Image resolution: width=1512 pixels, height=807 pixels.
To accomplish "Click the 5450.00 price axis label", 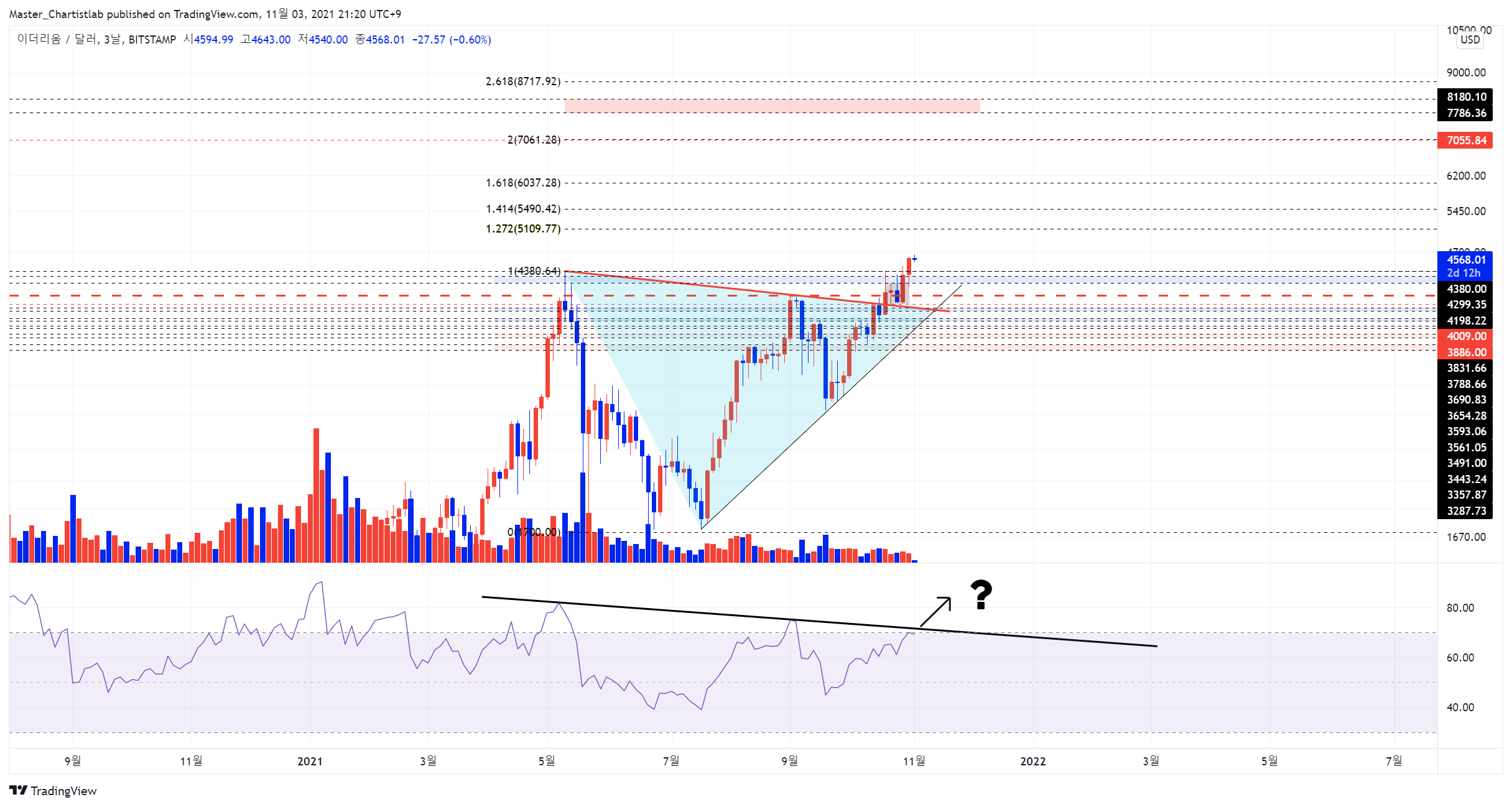I will [1466, 211].
